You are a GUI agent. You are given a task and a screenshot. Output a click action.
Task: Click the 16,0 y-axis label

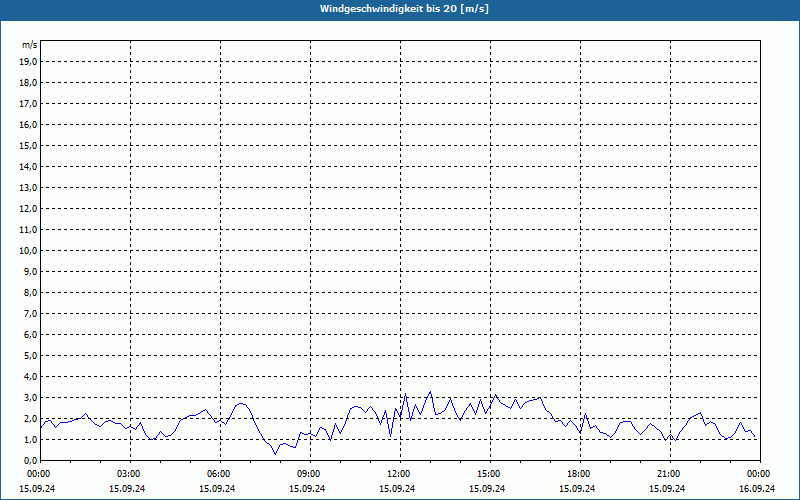(x=28, y=124)
